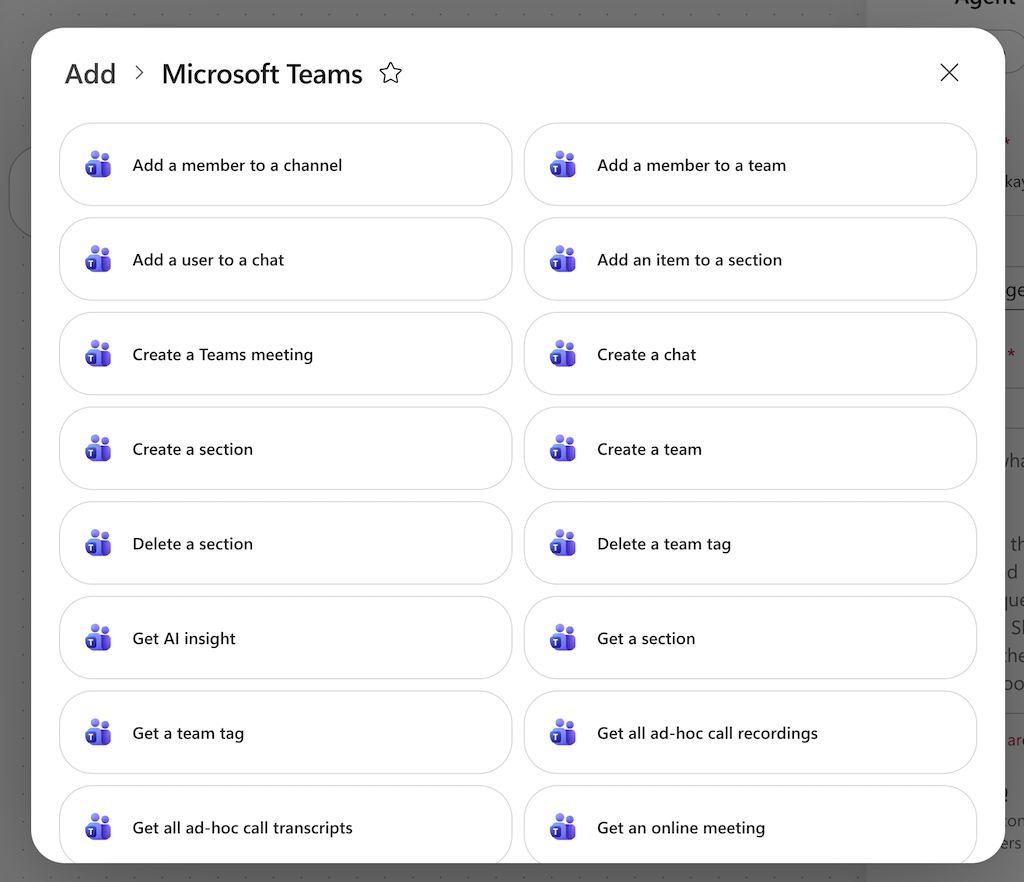Click the Microsoft Teams breadcrumb title
The height and width of the screenshot is (882, 1024).
pos(262,74)
